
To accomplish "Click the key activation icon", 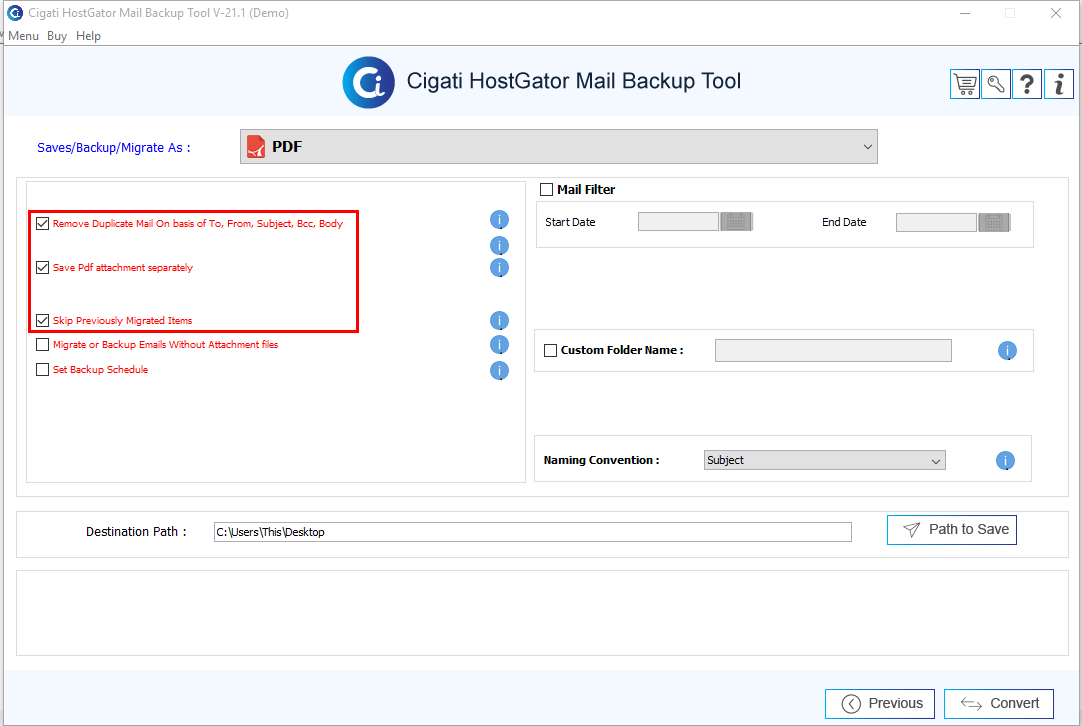I will (x=996, y=84).
